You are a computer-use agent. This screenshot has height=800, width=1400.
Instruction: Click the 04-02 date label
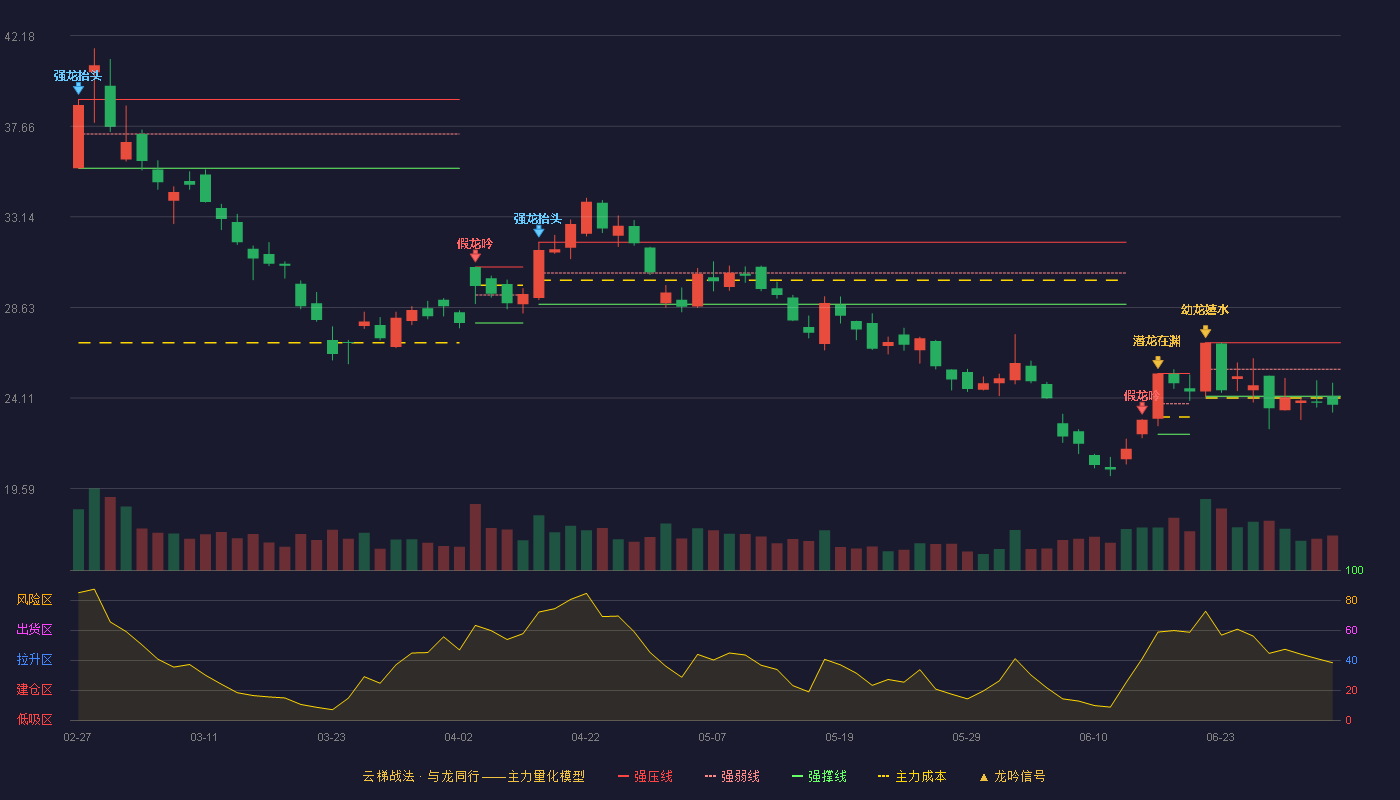click(x=458, y=737)
